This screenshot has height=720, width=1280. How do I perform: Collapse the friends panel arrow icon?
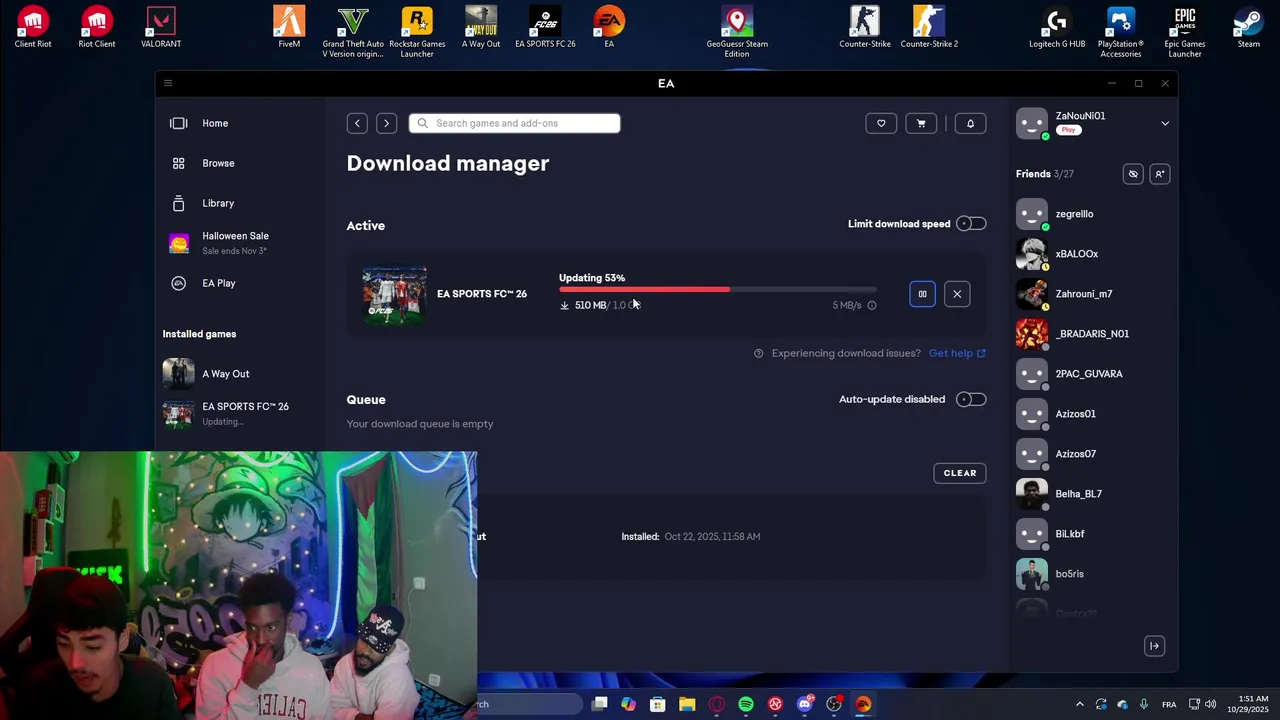(x=1154, y=646)
